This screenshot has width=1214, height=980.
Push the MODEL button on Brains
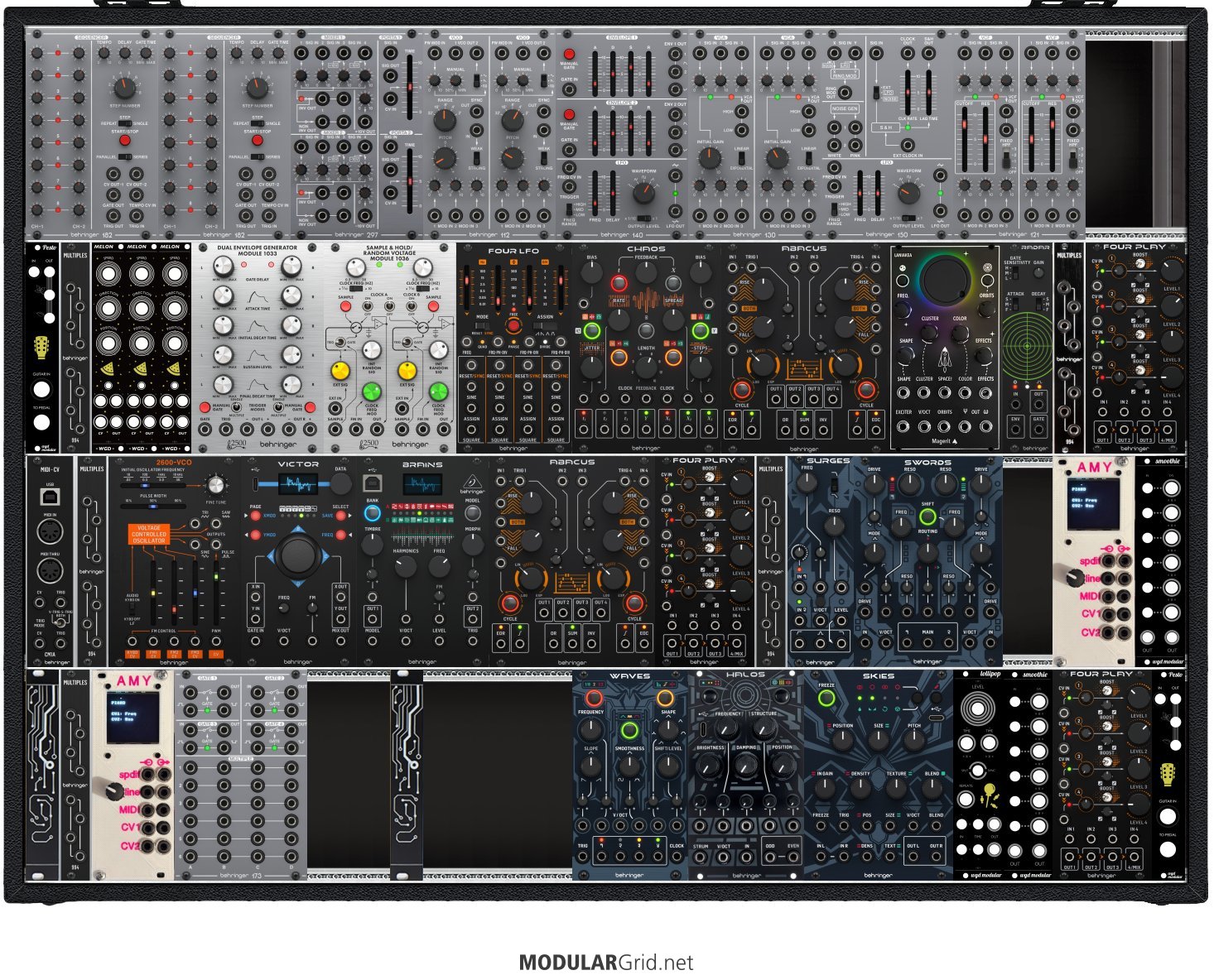(473, 513)
